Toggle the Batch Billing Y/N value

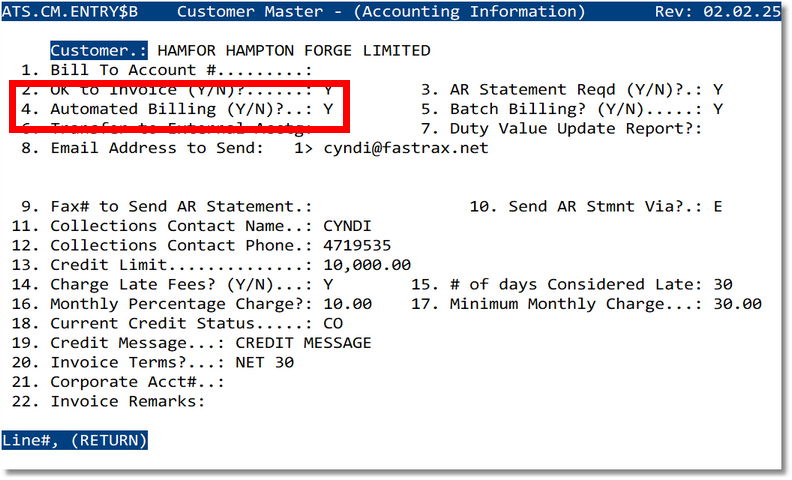pyautogui.click(x=718, y=109)
